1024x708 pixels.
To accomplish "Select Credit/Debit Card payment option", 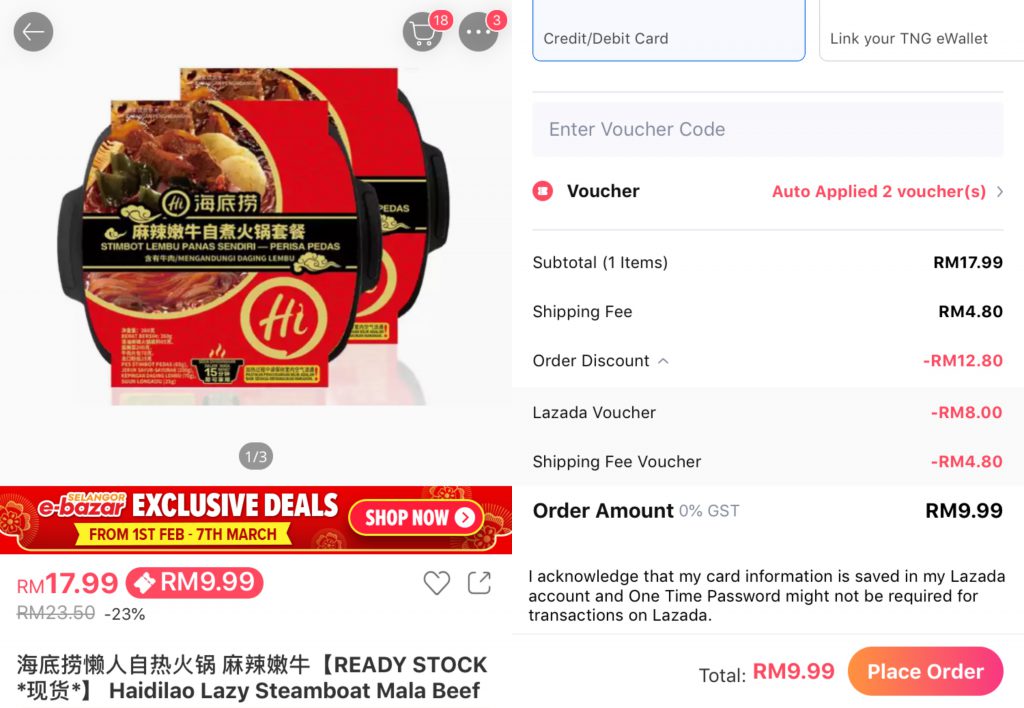I will click(x=669, y=31).
